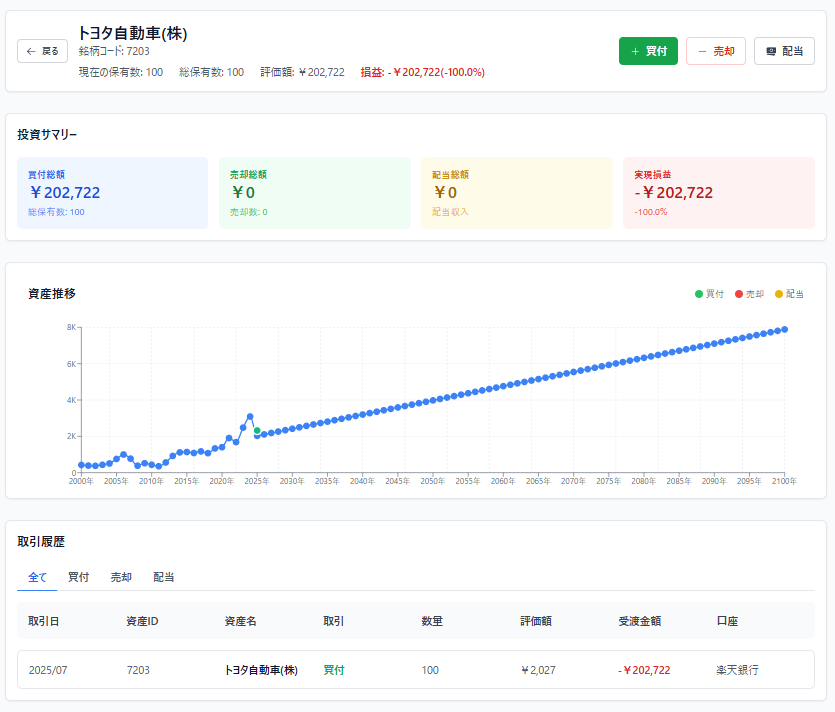Click the red 損益 loss text in header
Screen dimensions: 835x712
pos(423,72)
